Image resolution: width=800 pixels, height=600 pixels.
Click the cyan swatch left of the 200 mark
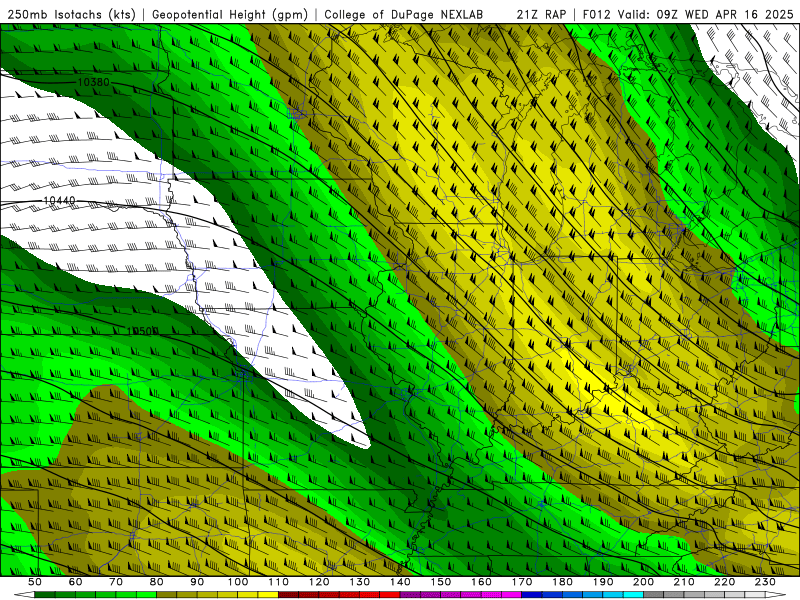click(634, 595)
